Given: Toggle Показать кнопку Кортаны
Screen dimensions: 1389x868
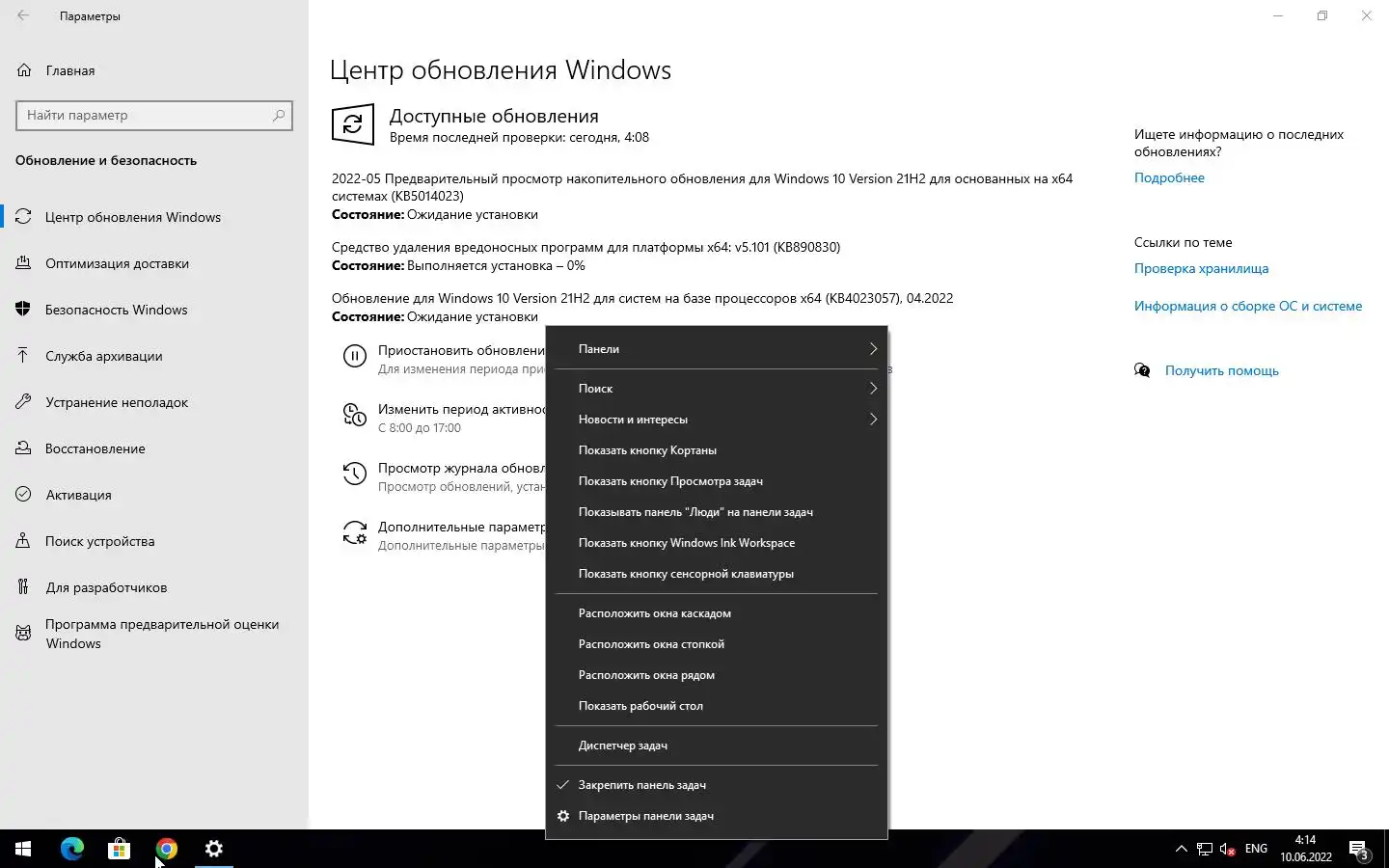Looking at the screenshot, I should click(x=717, y=450).
